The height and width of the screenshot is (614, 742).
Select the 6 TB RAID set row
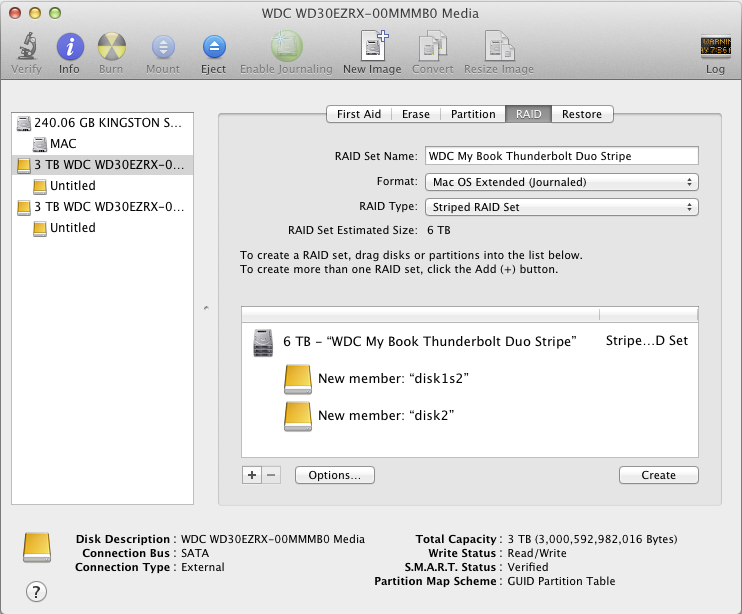[x=469, y=342]
